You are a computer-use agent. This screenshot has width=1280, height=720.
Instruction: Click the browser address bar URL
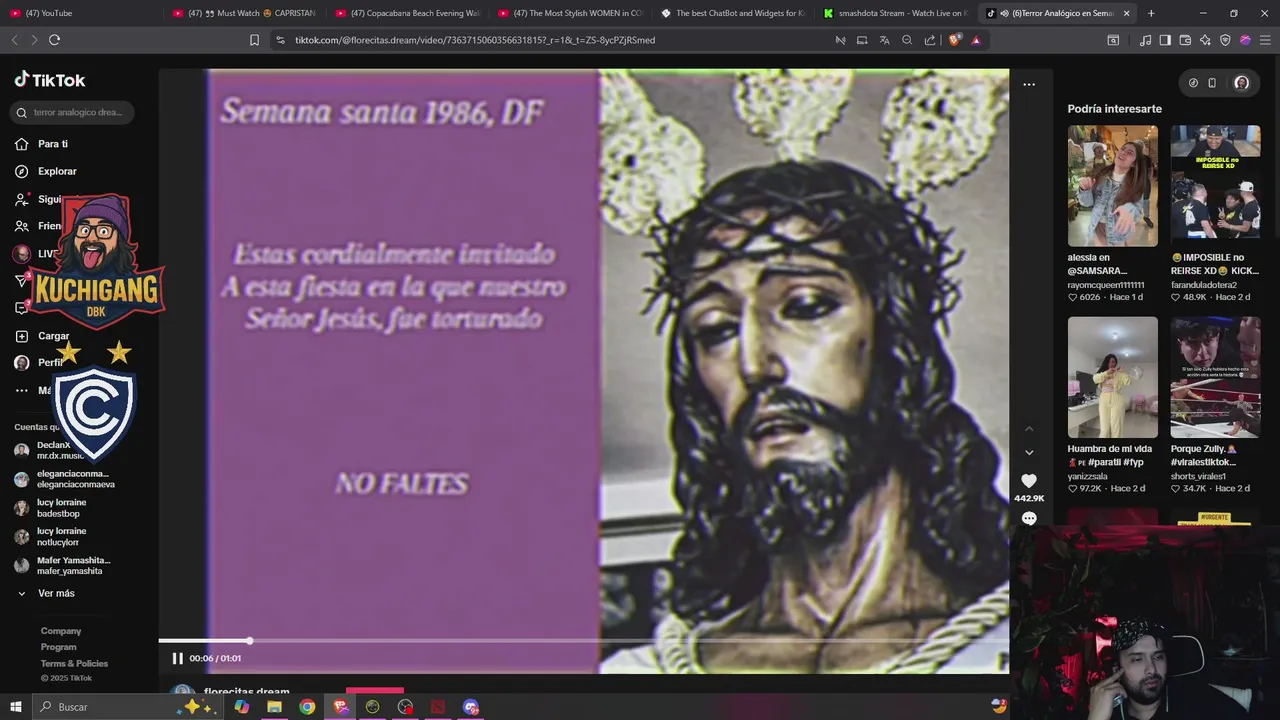tap(475, 40)
